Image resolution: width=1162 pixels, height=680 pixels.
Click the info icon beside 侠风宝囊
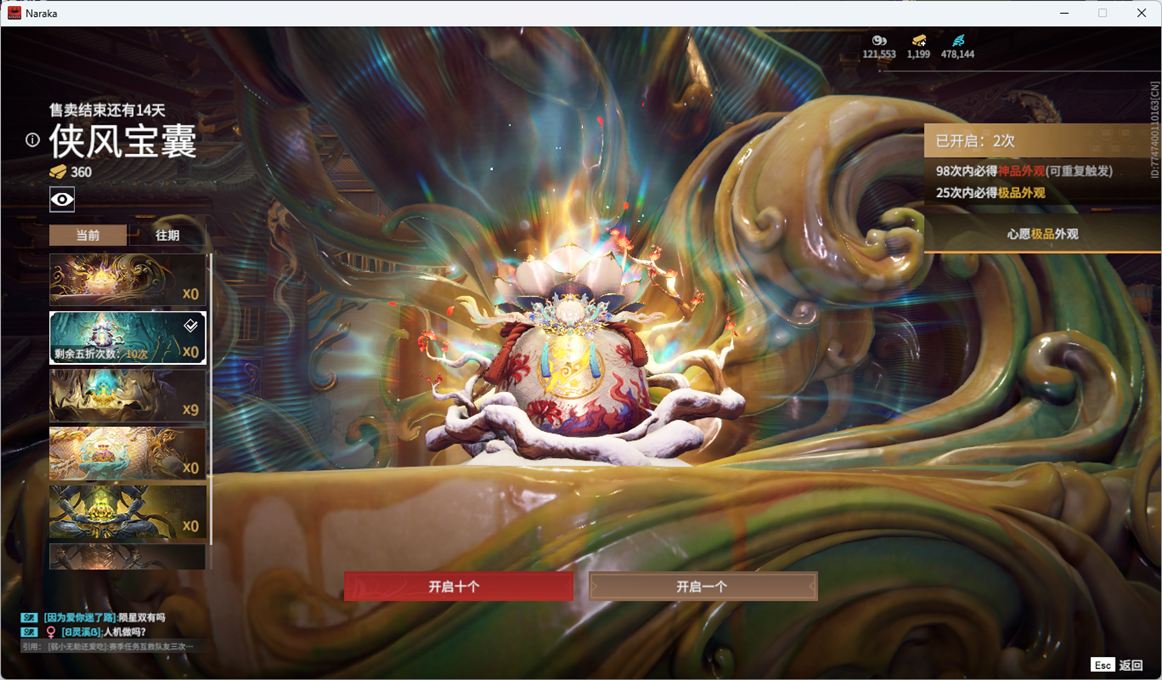32,139
